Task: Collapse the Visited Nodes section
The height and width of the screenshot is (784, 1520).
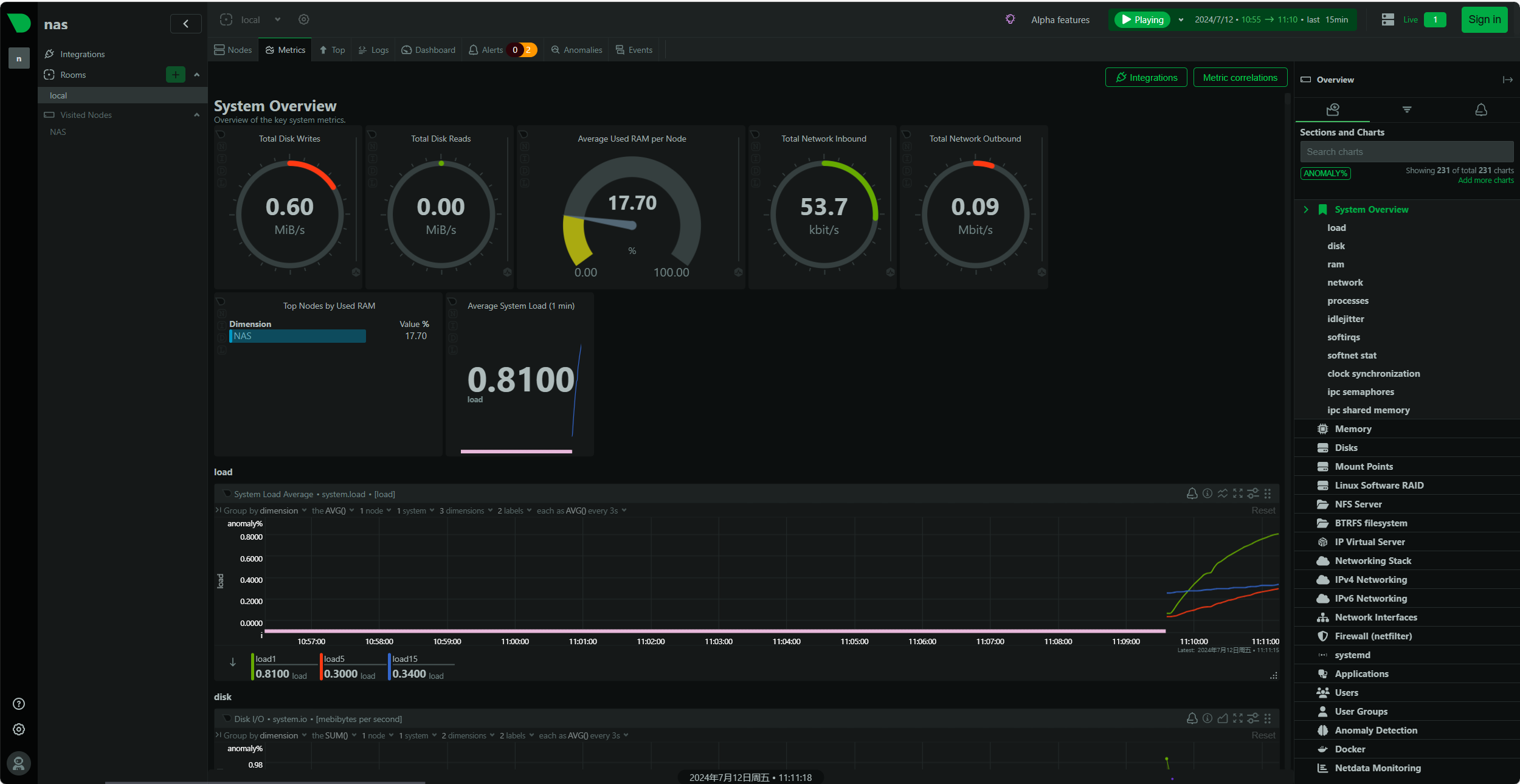Action: pyautogui.click(x=196, y=115)
